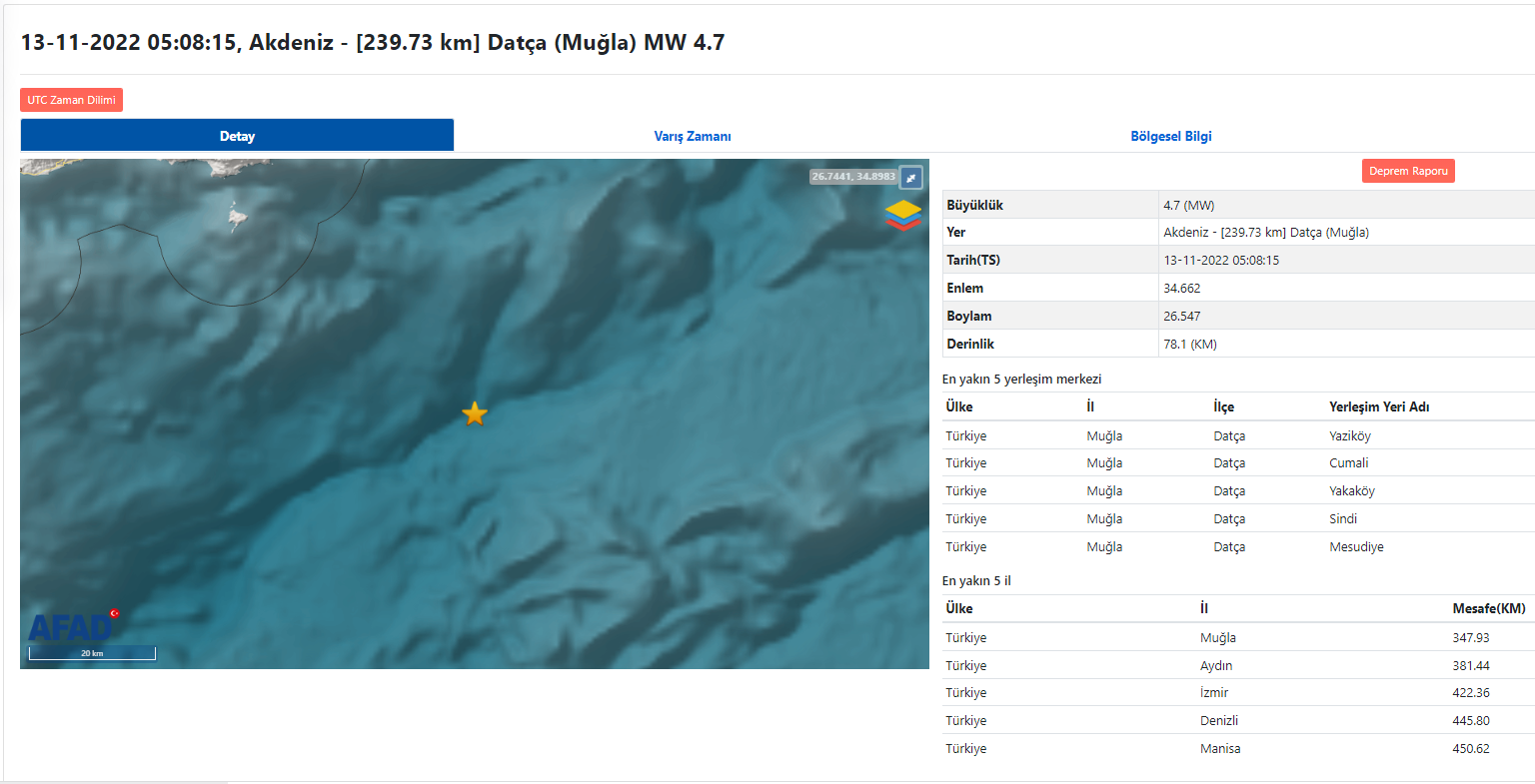Click the Yerleşim Yeri Adı column header
1535x784 pixels.
(x=1378, y=406)
